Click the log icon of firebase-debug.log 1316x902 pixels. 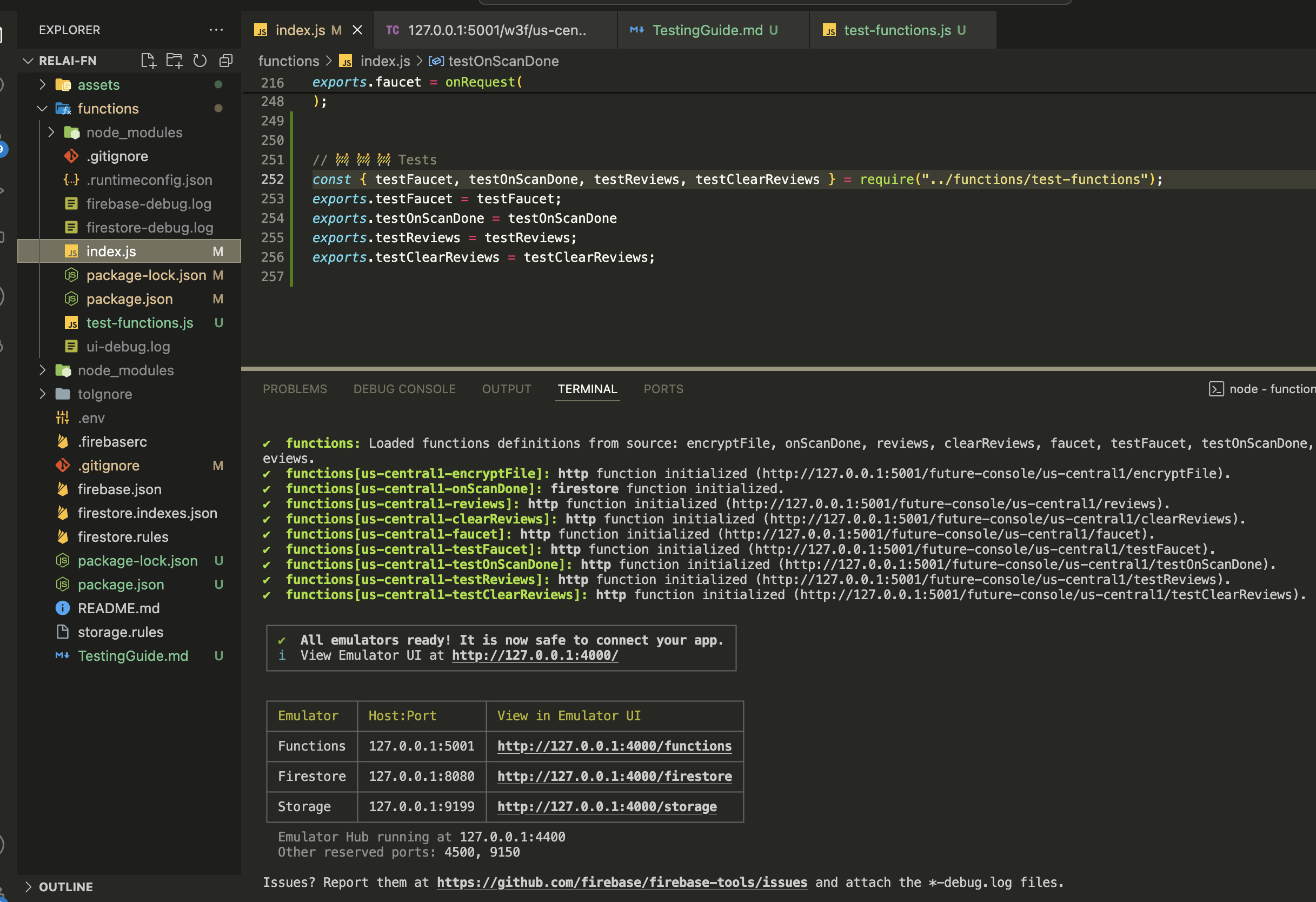pyautogui.click(x=71, y=203)
